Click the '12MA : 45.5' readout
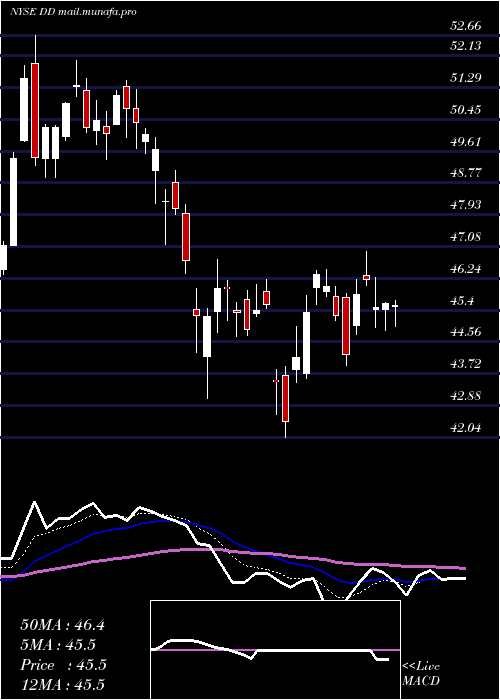The width and height of the screenshot is (500, 700). tap(62, 685)
